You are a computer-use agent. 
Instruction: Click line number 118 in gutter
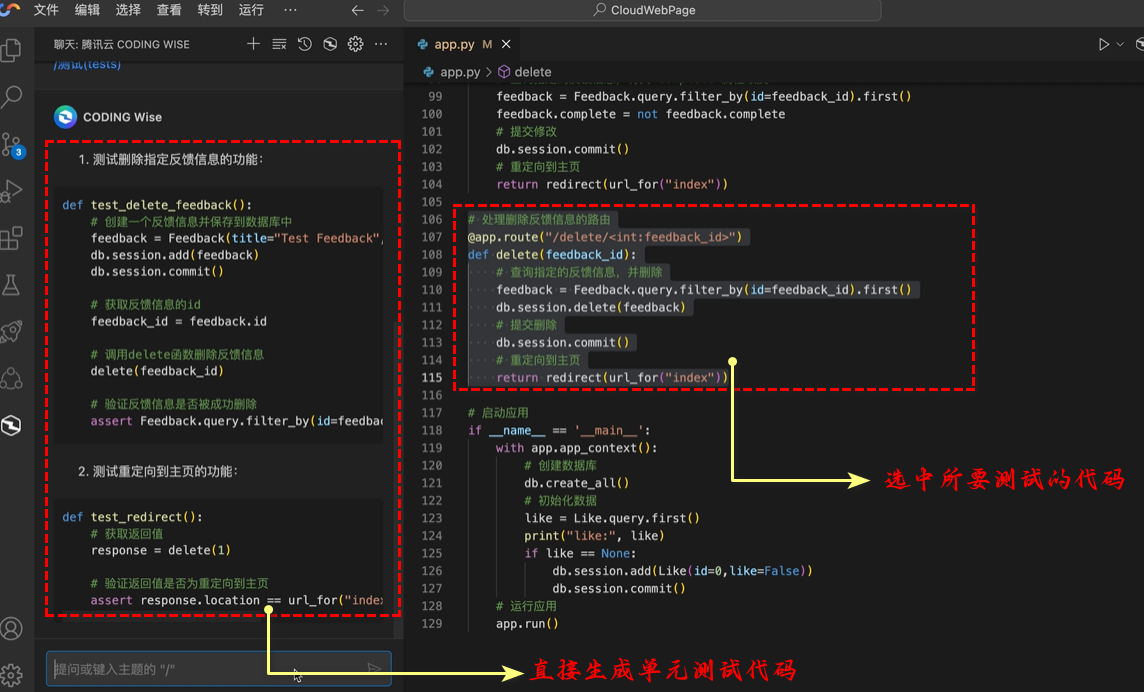(x=432, y=430)
